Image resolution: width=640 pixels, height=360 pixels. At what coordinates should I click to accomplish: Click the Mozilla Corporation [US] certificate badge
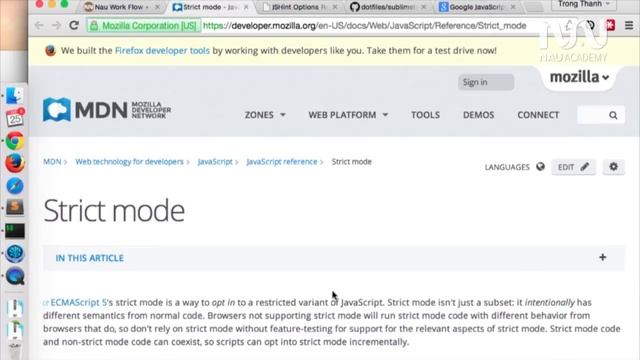click(144, 26)
